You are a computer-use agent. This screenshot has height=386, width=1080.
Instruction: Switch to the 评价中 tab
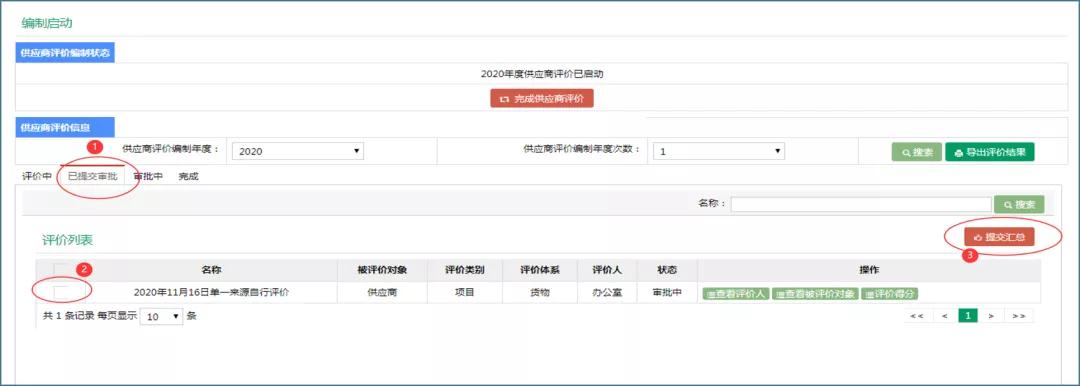tap(37, 176)
